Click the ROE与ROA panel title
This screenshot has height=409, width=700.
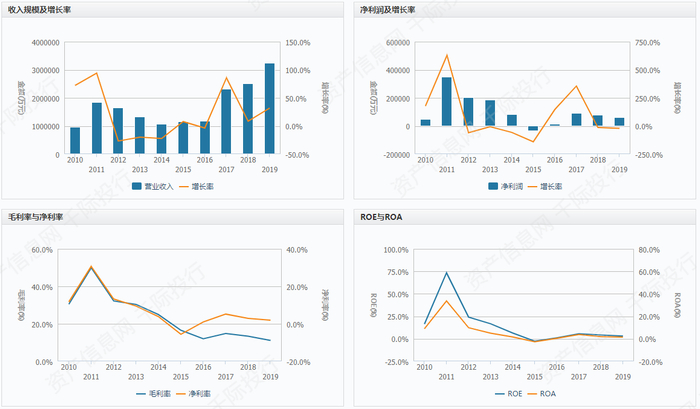tap(381, 217)
